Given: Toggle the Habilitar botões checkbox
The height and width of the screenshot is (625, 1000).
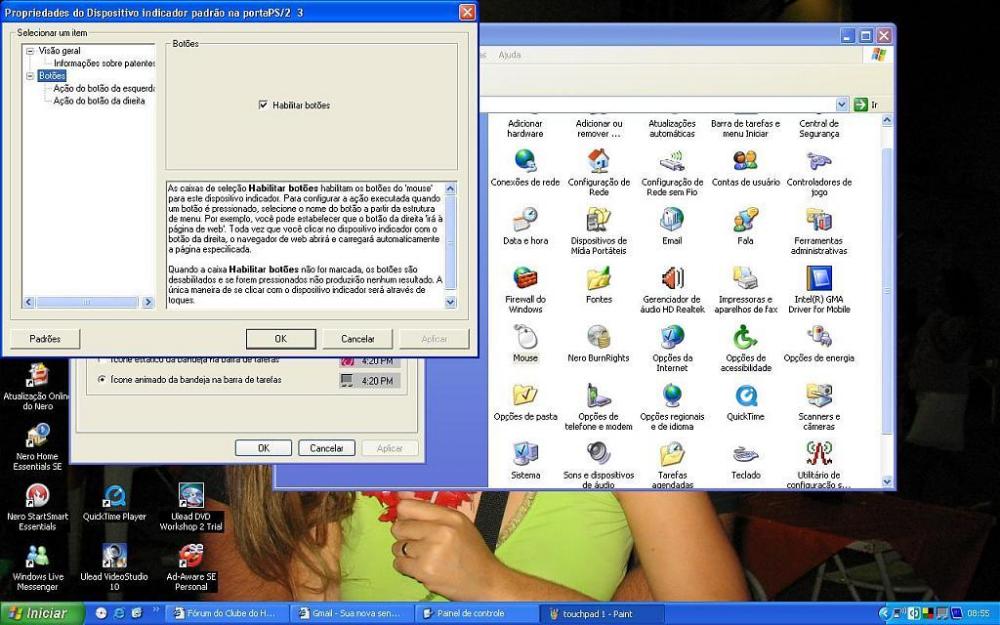Looking at the screenshot, I should (263, 105).
